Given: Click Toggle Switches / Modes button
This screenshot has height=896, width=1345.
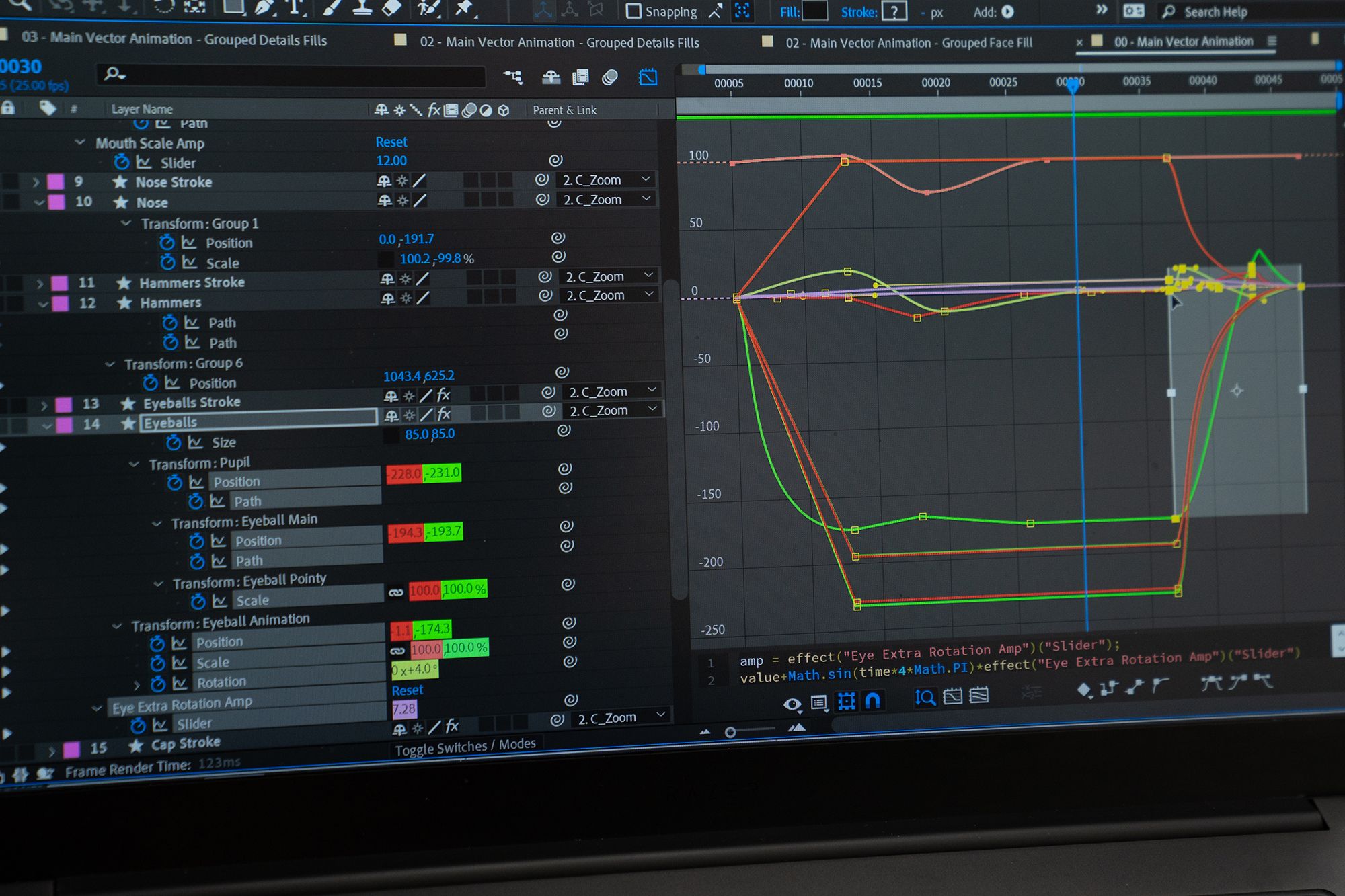Looking at the screenshot, I should (x=465, y=747).
